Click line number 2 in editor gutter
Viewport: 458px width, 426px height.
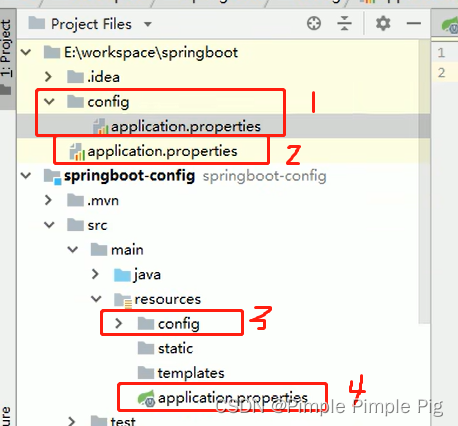(441, 73)
